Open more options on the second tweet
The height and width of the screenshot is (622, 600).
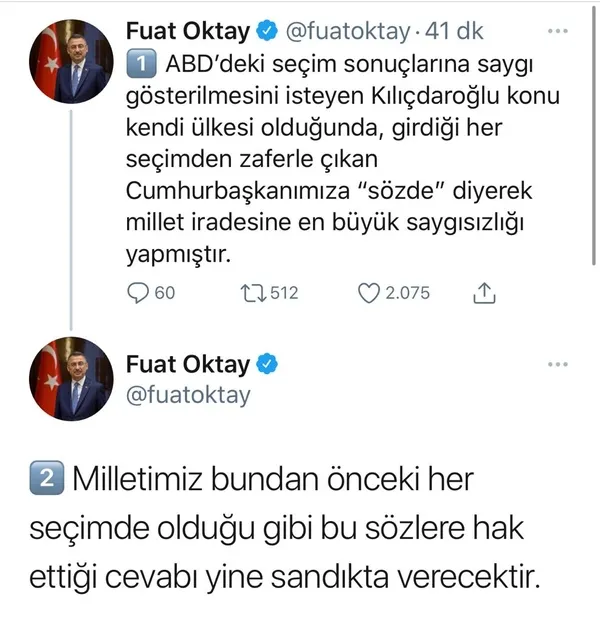tap(559, 364)
